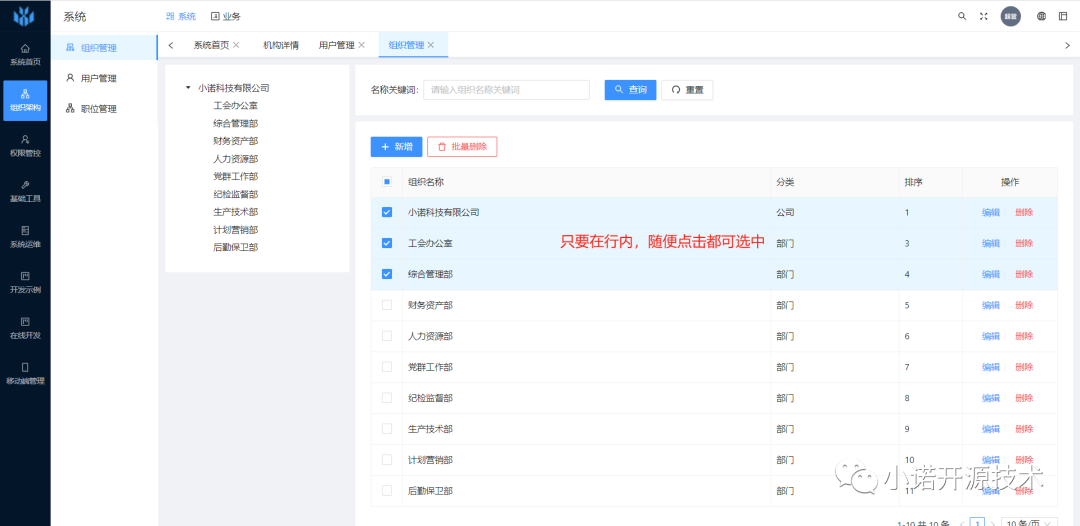
Task: Open the 10条/页 page size dropdown
Action: pyautogui.click(x=1029, y=521)
